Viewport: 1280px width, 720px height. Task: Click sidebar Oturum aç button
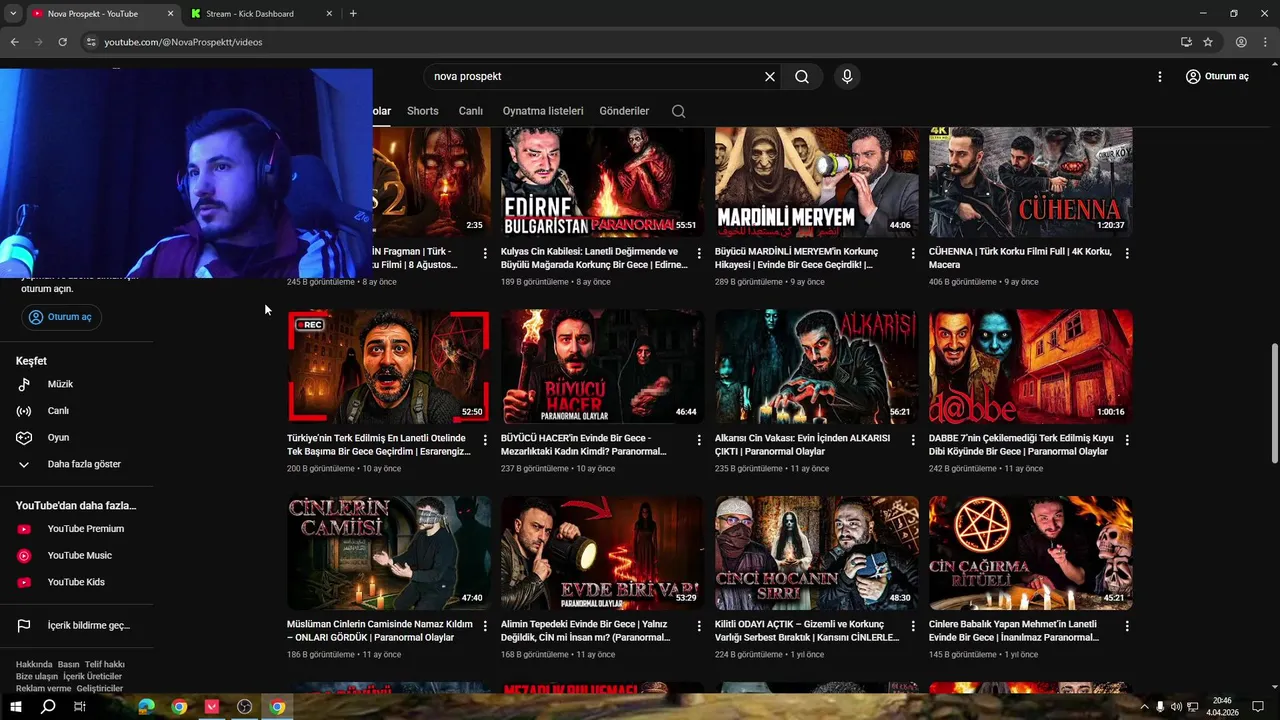pos(60,317)
